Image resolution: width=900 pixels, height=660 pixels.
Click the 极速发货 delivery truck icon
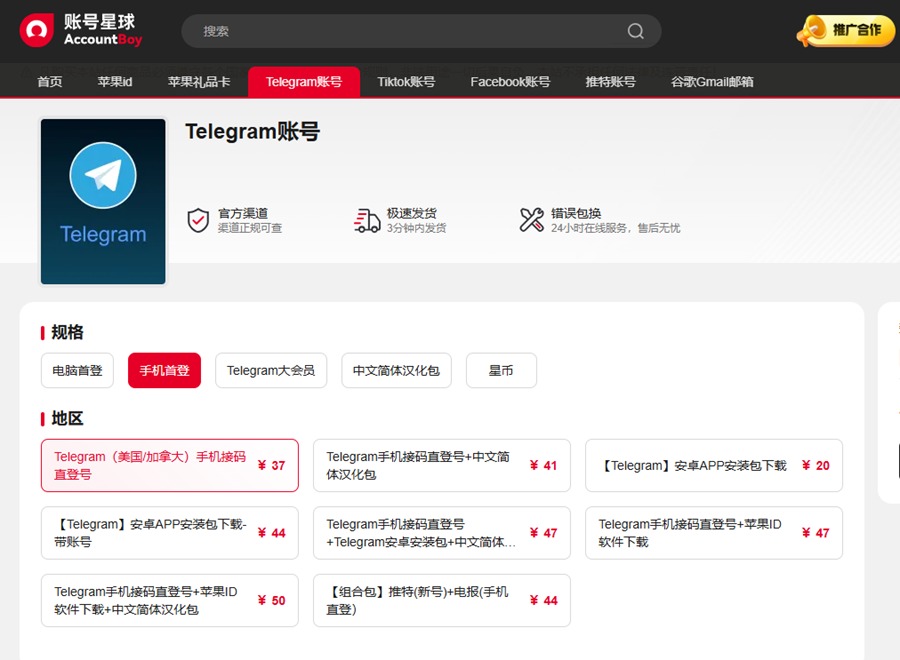[367, 220]
